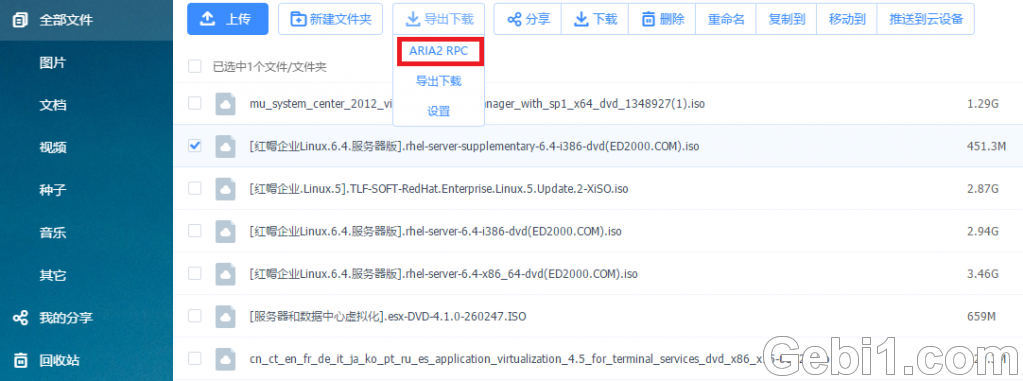Click the 2.94G size value
Viewport: 1023px width, 381px height.
[983, 231]
